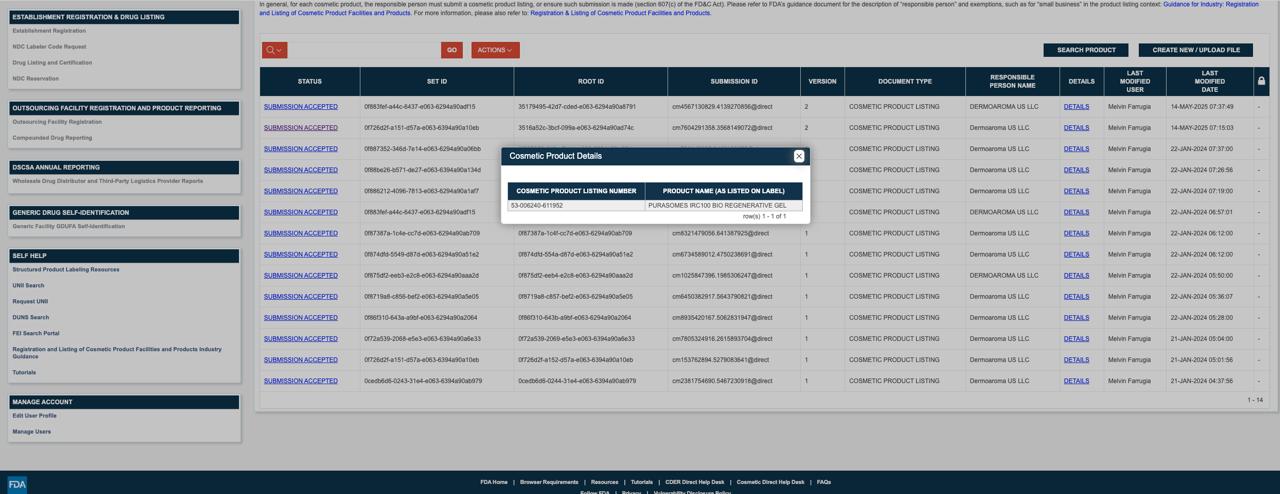Click Product Name (As Listed on Label) header
This screenshot has width=1280, height=494.
[x=724, y=191]
